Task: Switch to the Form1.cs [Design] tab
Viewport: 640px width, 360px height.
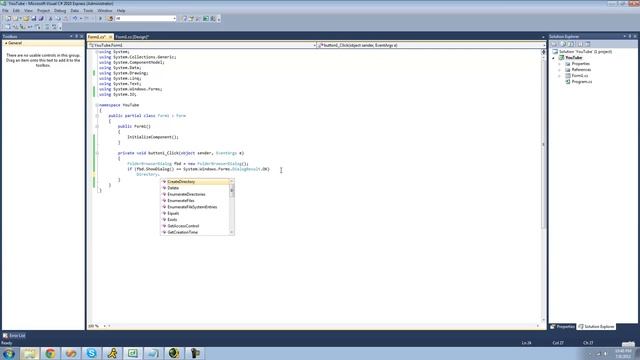Action: coord(132,37)
